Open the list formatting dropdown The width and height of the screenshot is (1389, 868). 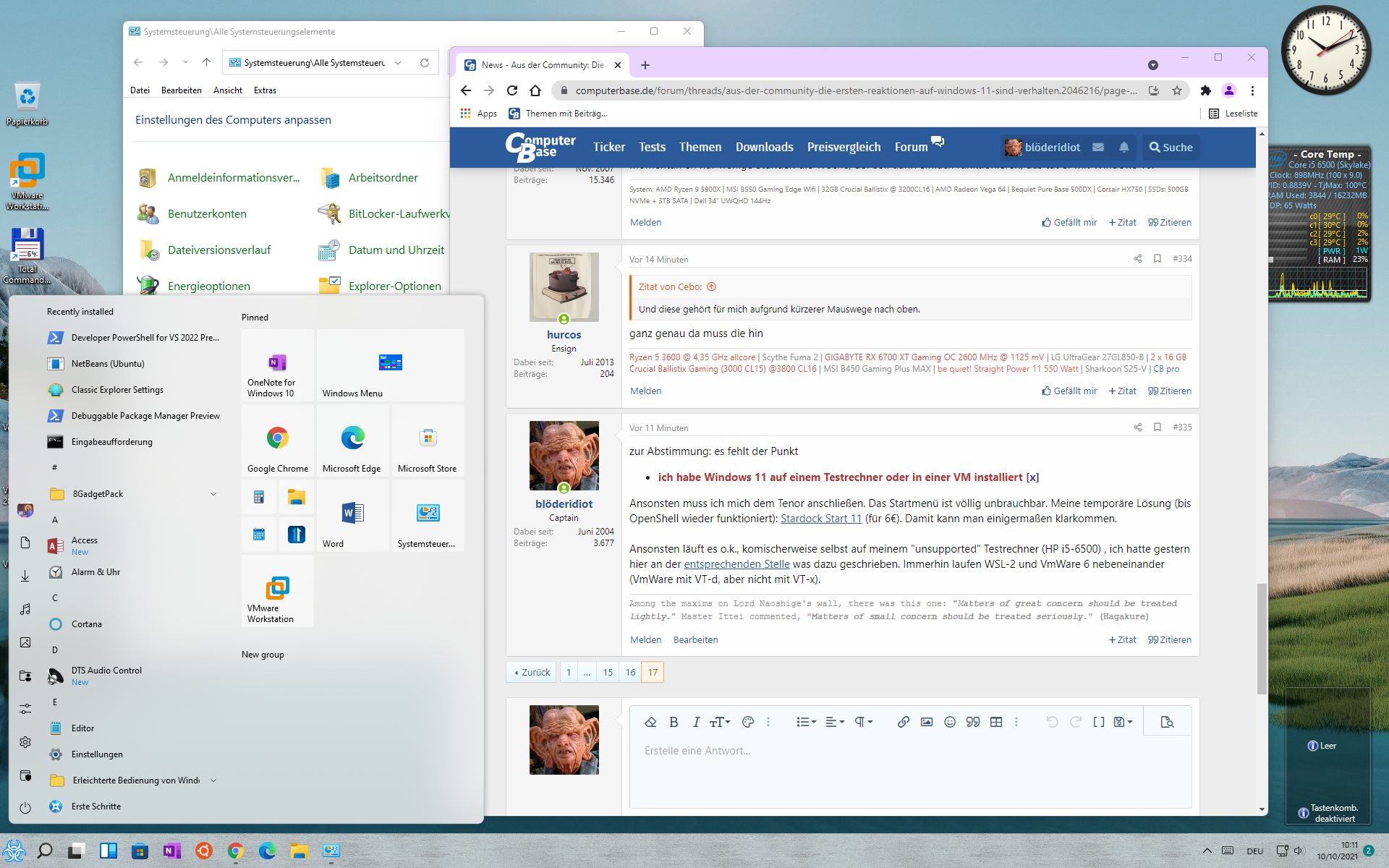pos(806,722)
